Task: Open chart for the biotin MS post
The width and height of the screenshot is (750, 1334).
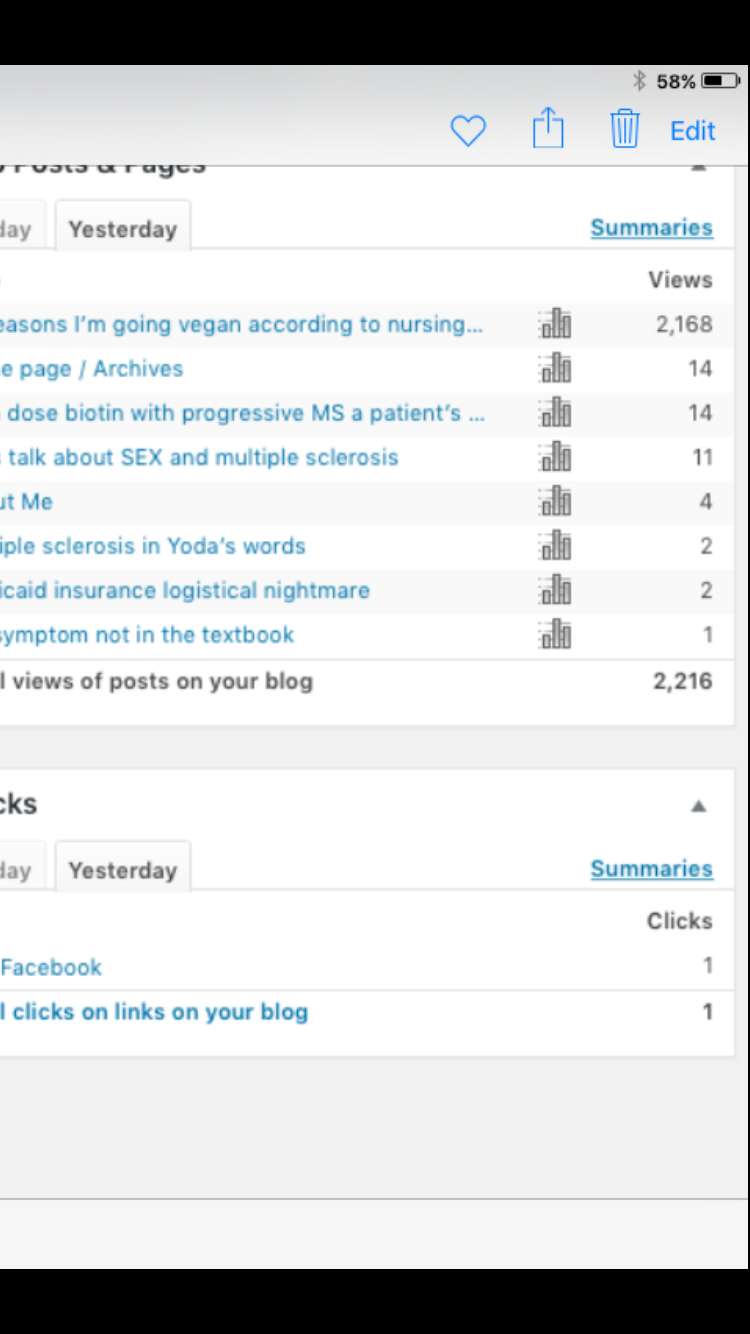Action: (555, 412)
